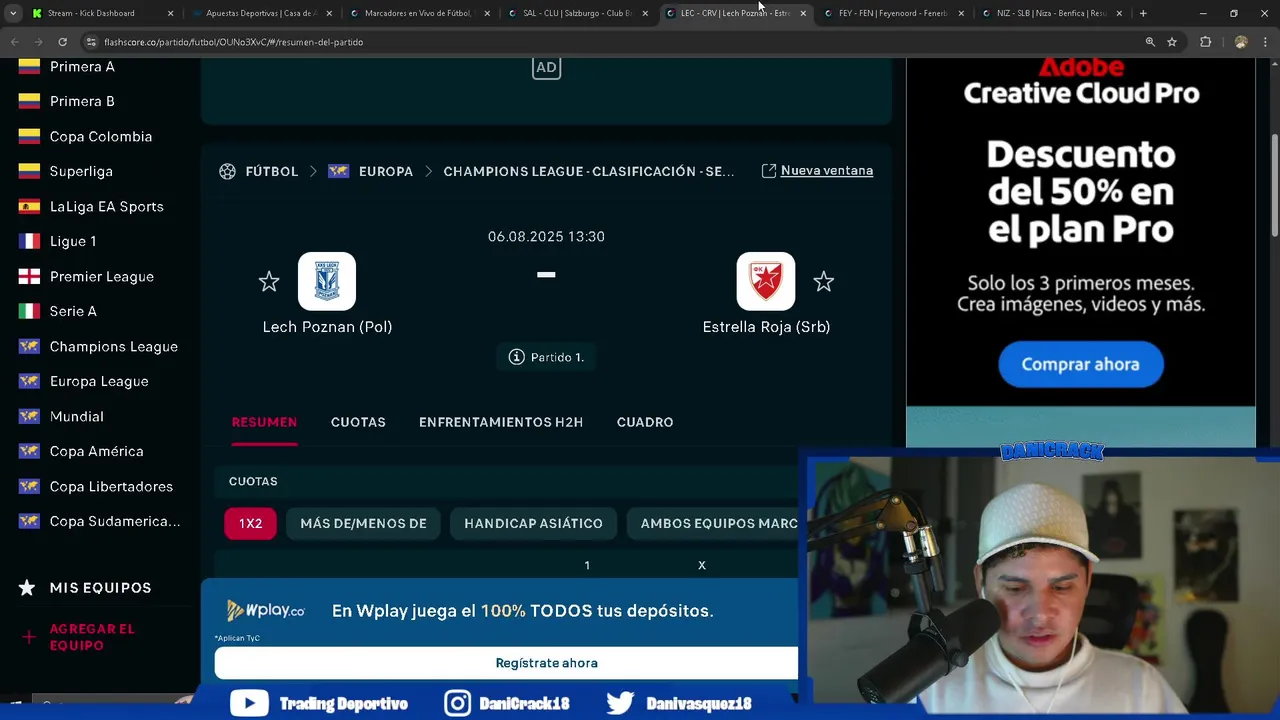This screenshot has width=1280, height=720.
Task: Favorite Lech Poznan with its star icon
Action: point(269,282)
